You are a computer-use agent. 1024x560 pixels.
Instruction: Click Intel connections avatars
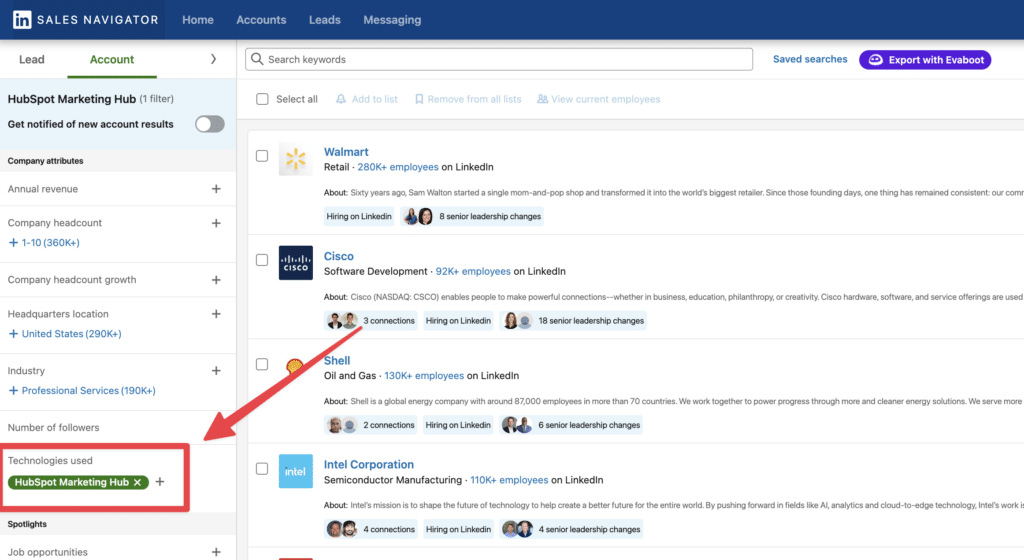(342, 529)
